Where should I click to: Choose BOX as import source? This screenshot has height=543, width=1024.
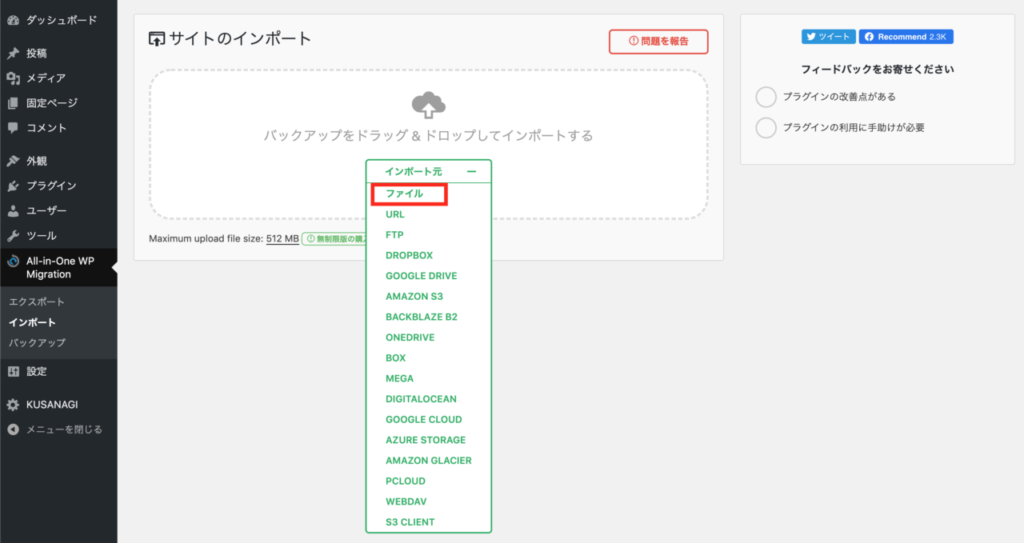tap(395, 358)
